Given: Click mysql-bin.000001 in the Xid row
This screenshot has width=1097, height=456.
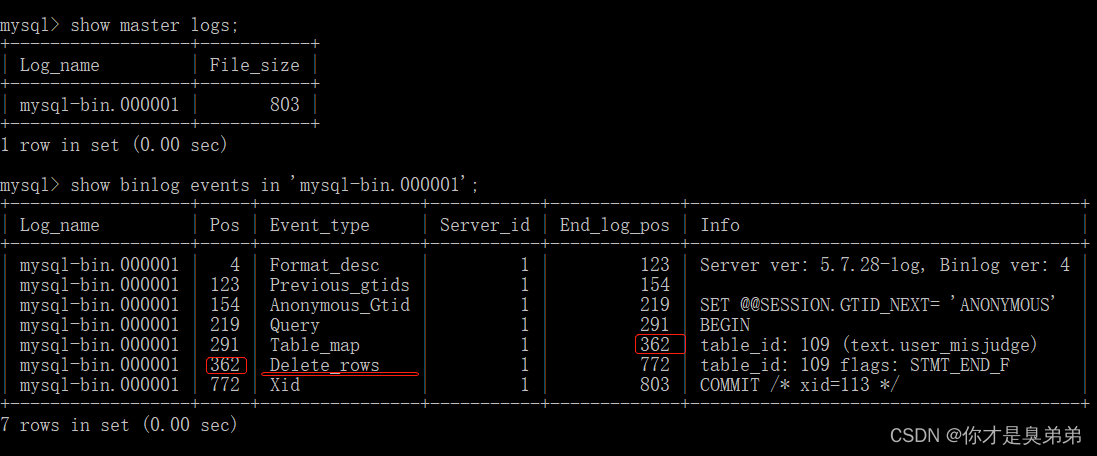Looking at the screenshot, I should click(99, 385).
